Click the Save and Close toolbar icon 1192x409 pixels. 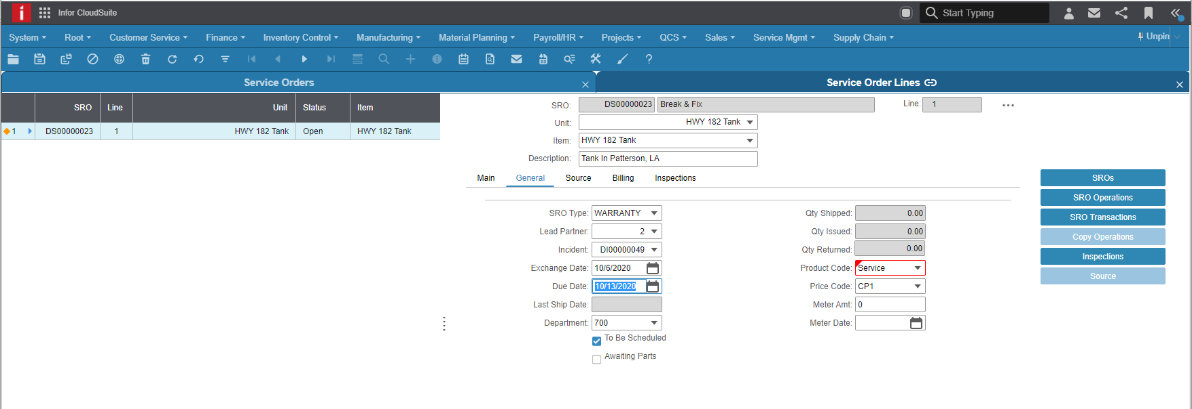[66, 59]
